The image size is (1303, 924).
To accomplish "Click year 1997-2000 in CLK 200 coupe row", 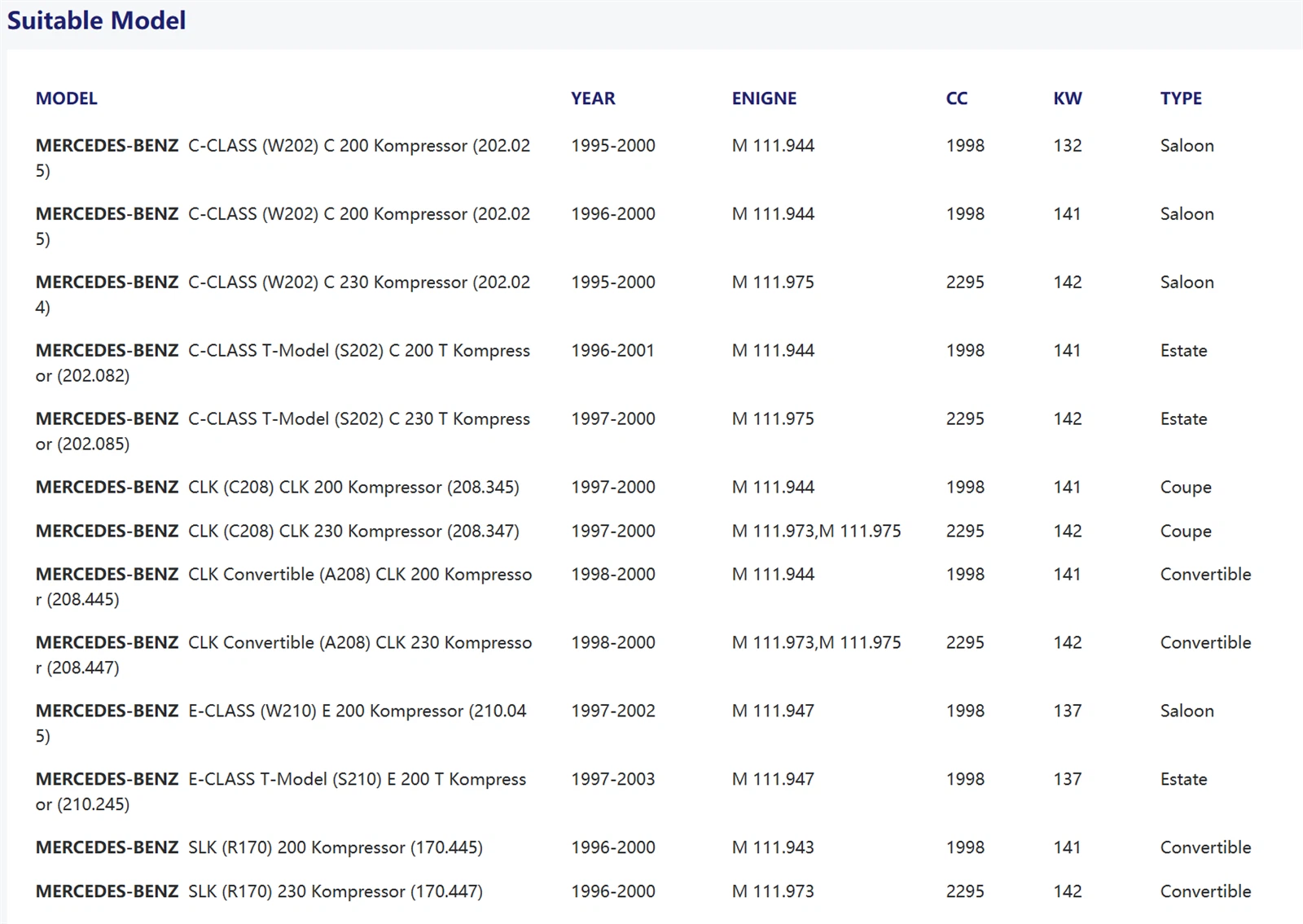I will click(613, 488).
